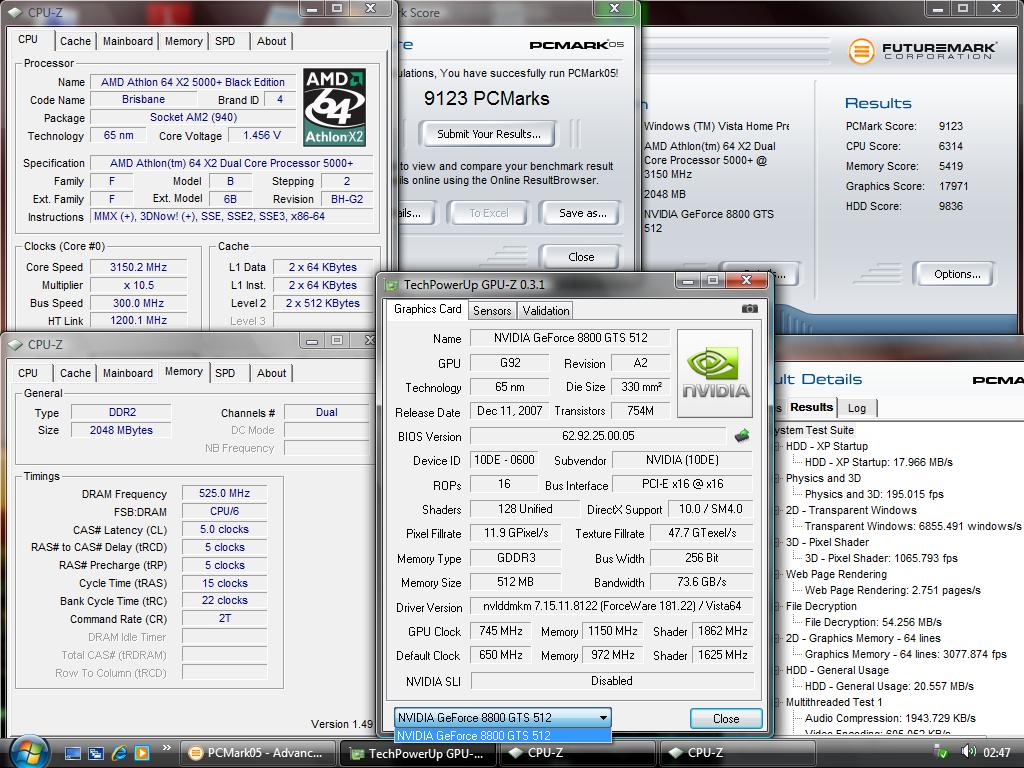Click the CAS# Latency value 5.0 clocks
The image size is (1024, 768).
pyautogui.click(x=224, y=529)
